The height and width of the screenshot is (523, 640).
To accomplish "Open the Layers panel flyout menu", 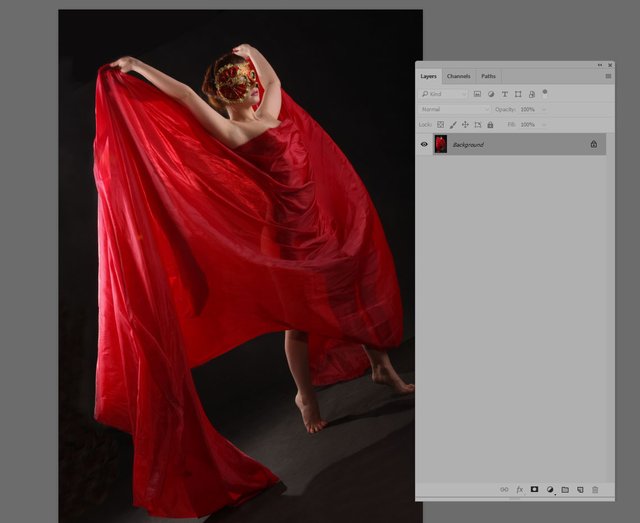I will (608, 76).
